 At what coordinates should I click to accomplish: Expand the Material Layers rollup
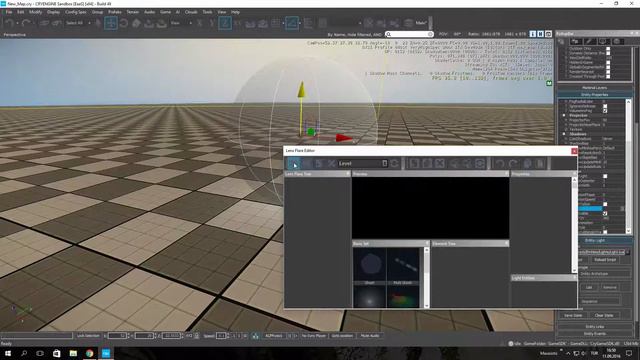tap(594, 88)
